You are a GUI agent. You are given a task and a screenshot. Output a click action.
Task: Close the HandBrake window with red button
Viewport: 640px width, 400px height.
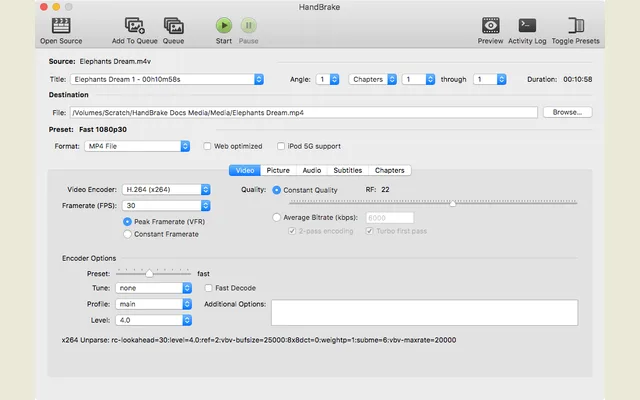tap(44, 7)
